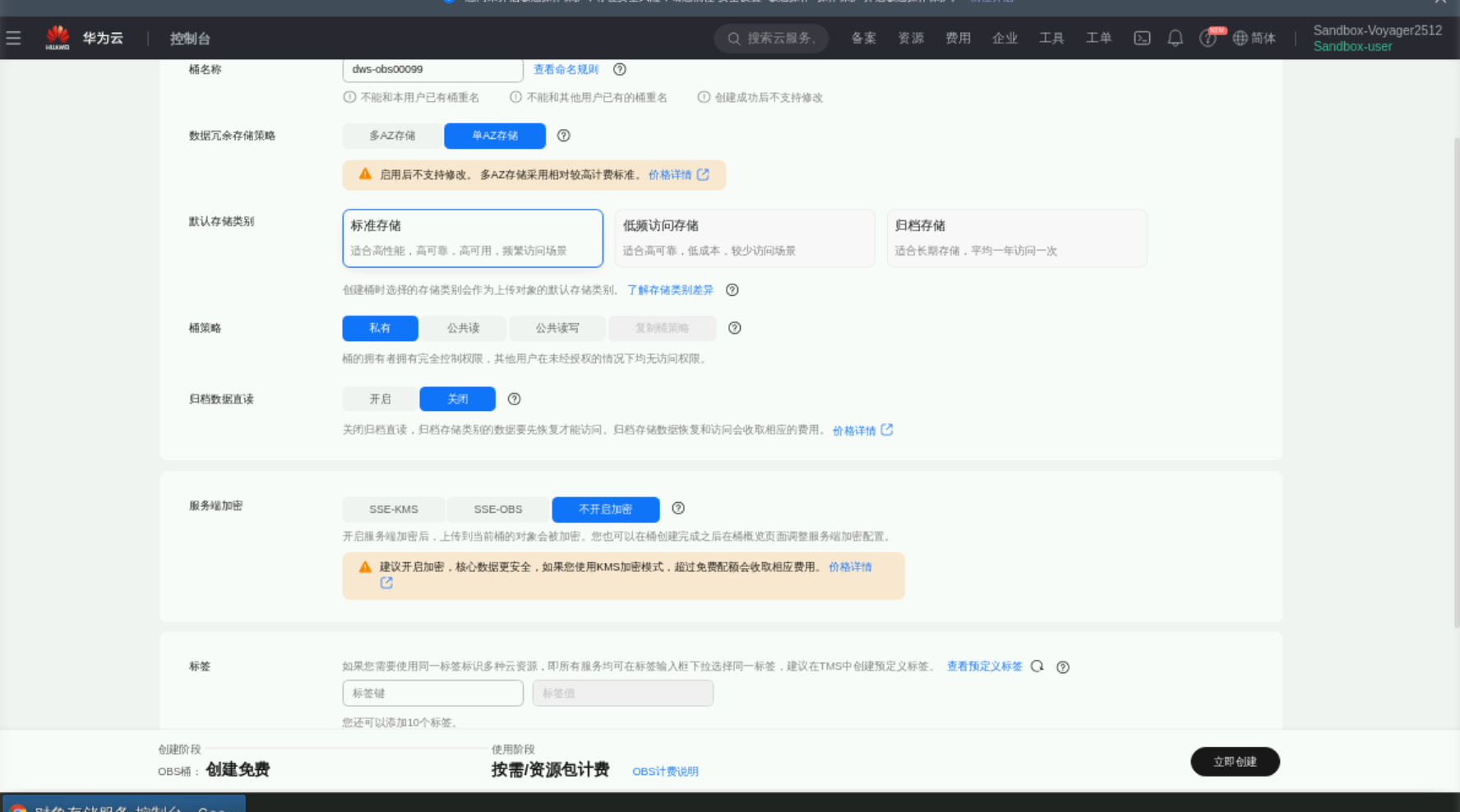Open external link icon after first 价格详情
Screen dimensions: 1460x812
point(703,174)
